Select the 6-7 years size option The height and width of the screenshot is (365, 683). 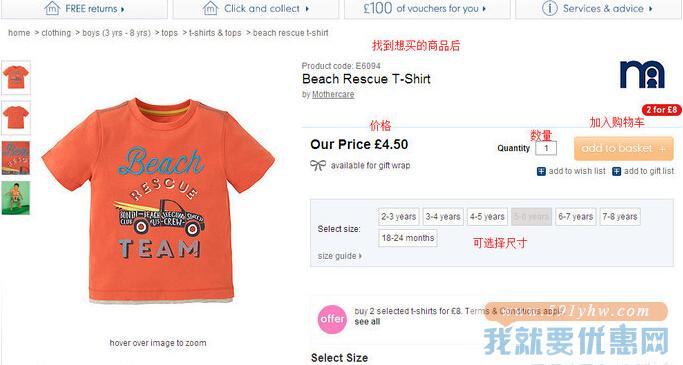point(575,216)
